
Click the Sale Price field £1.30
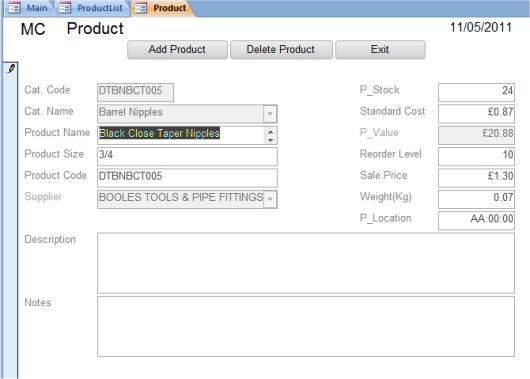[476, 178]
